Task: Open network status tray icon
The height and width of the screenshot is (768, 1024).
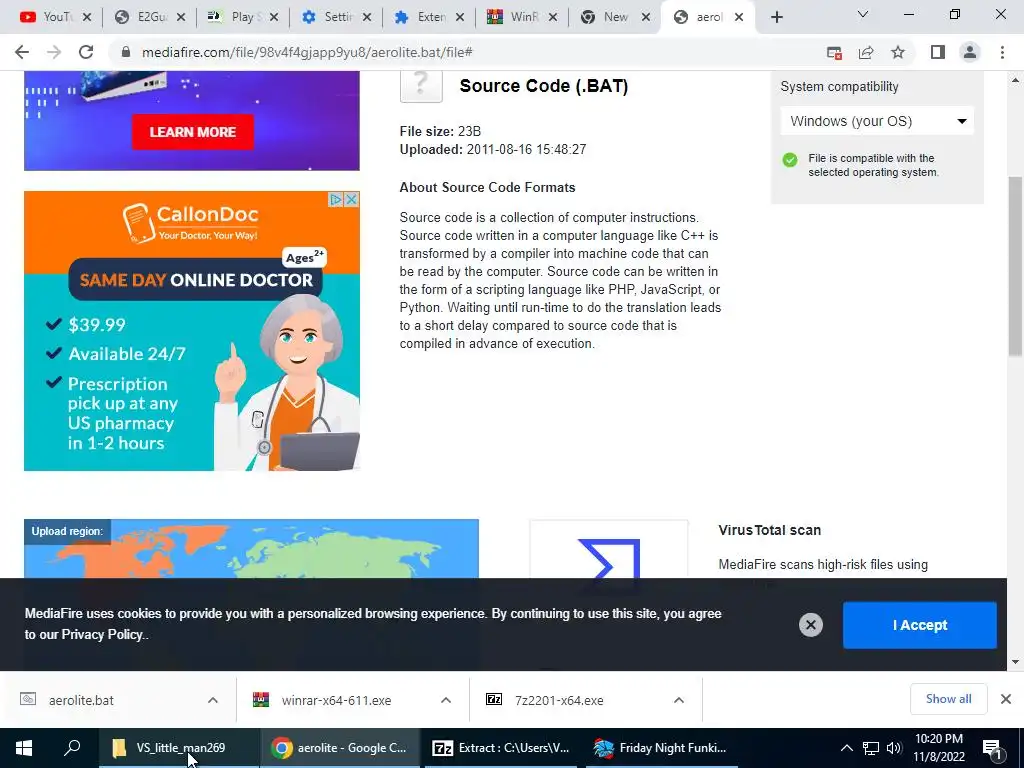Action: pos(871,748)
